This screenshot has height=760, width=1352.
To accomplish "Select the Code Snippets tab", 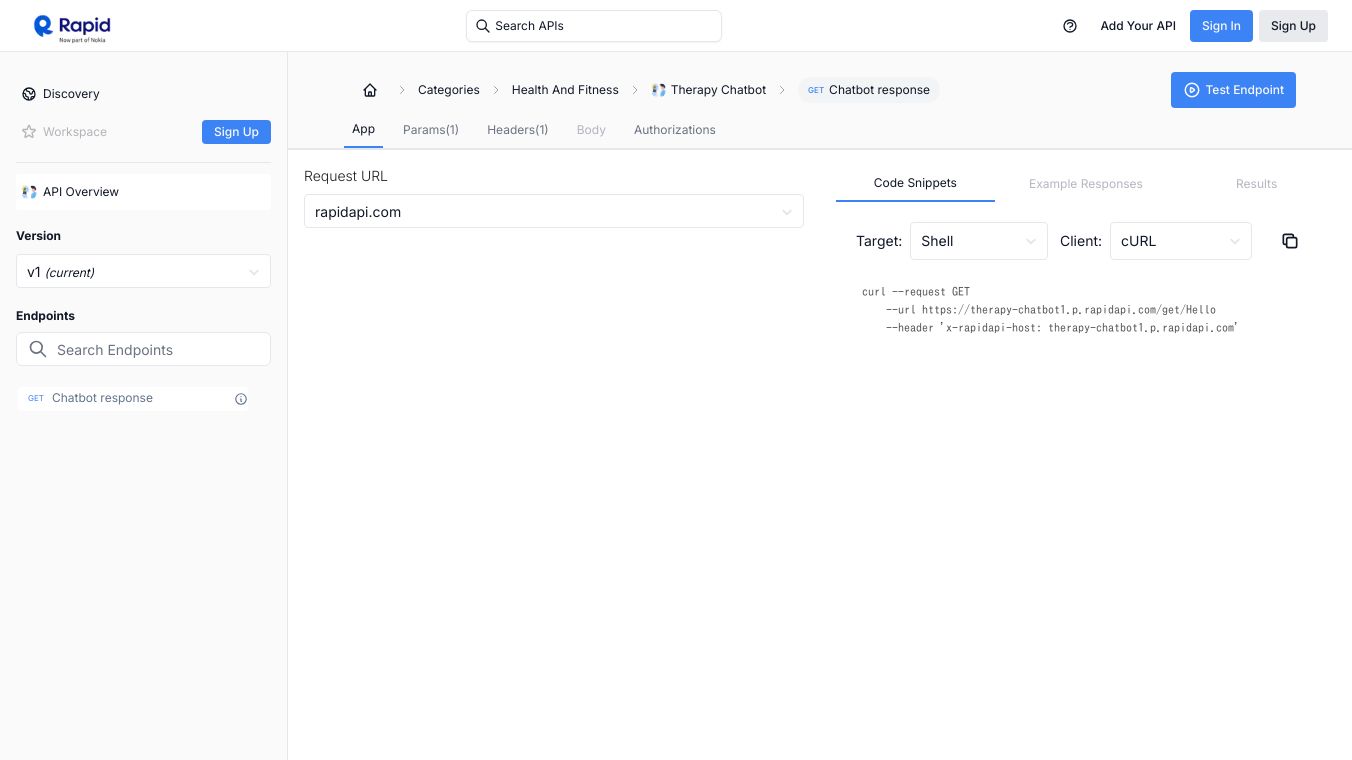I will tap(915, 183).
